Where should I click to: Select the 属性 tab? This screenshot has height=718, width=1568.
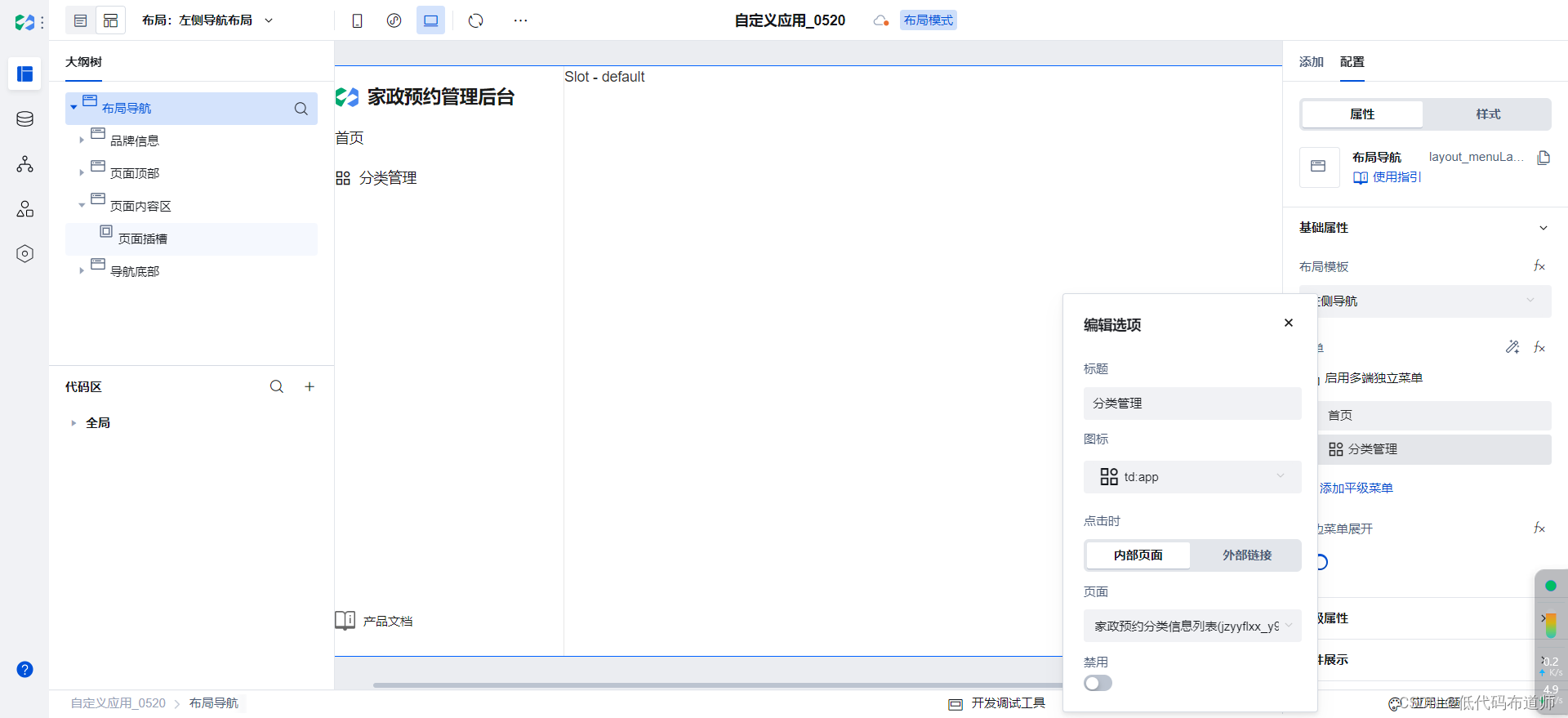click(x=1362, y=114)
